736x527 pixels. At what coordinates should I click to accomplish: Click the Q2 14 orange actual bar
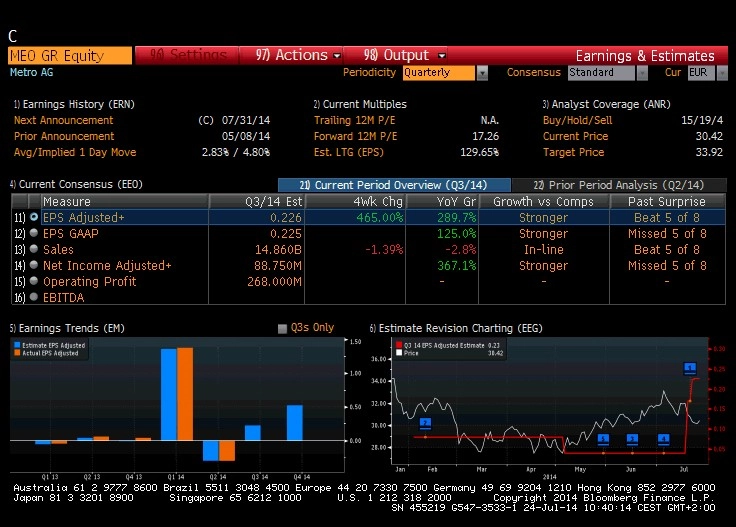point(227,451)
